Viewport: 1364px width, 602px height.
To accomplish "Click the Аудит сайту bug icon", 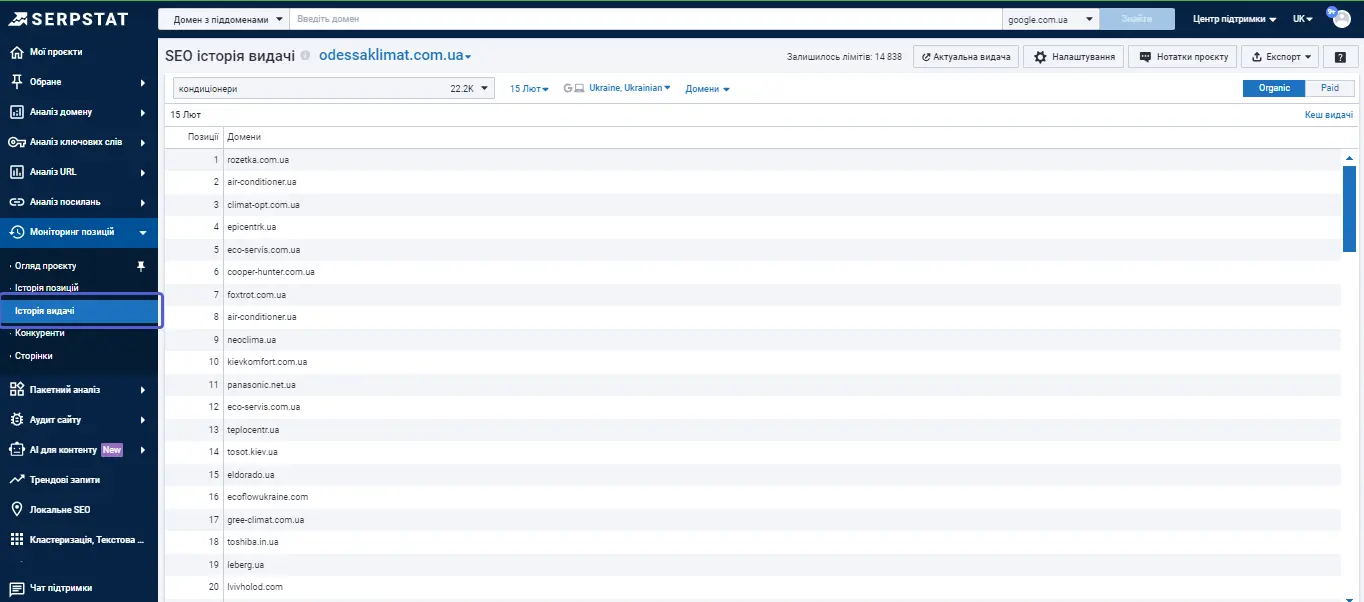I will point(16,420).
